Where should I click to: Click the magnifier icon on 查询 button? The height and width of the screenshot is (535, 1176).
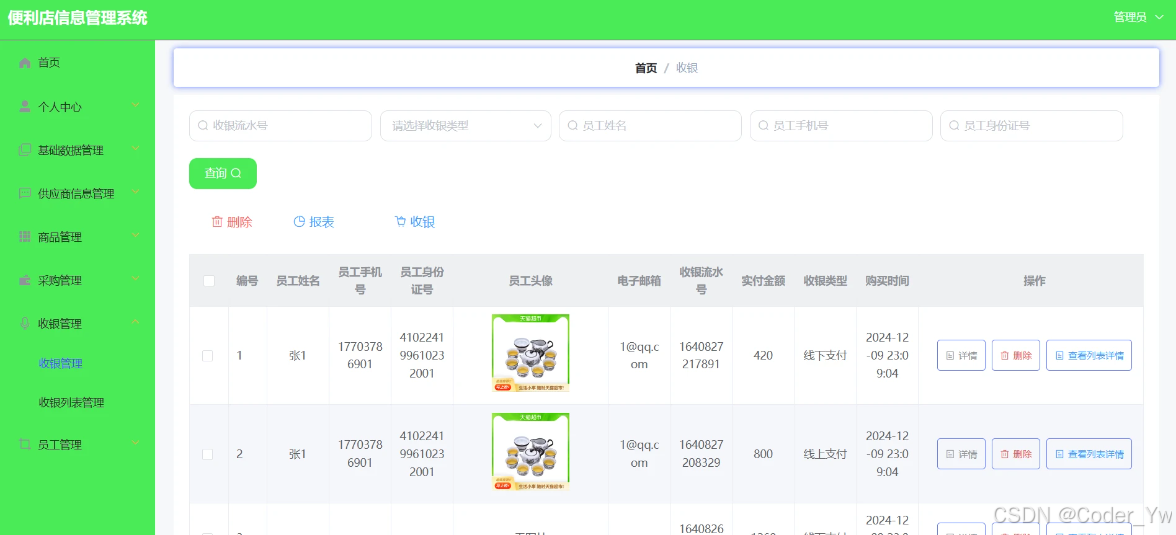click(x=236, y=173)
